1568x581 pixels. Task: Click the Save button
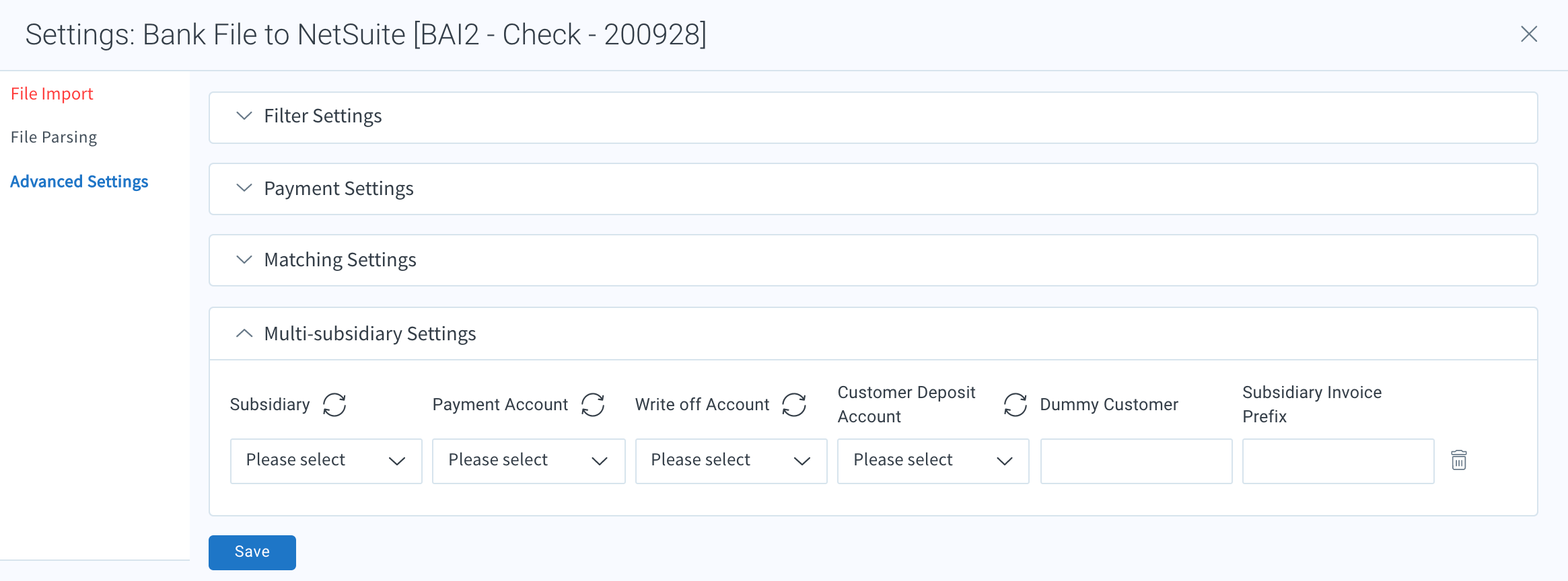coord(252,552)
